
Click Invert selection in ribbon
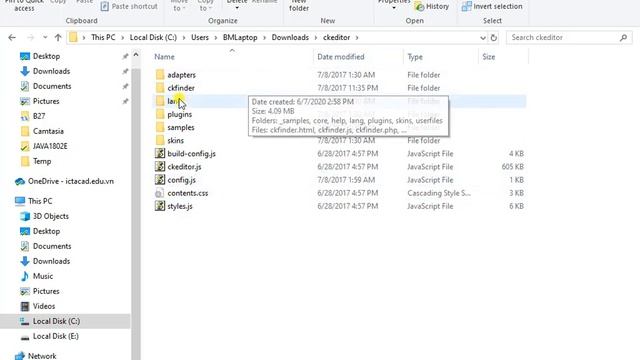(492, 7)
